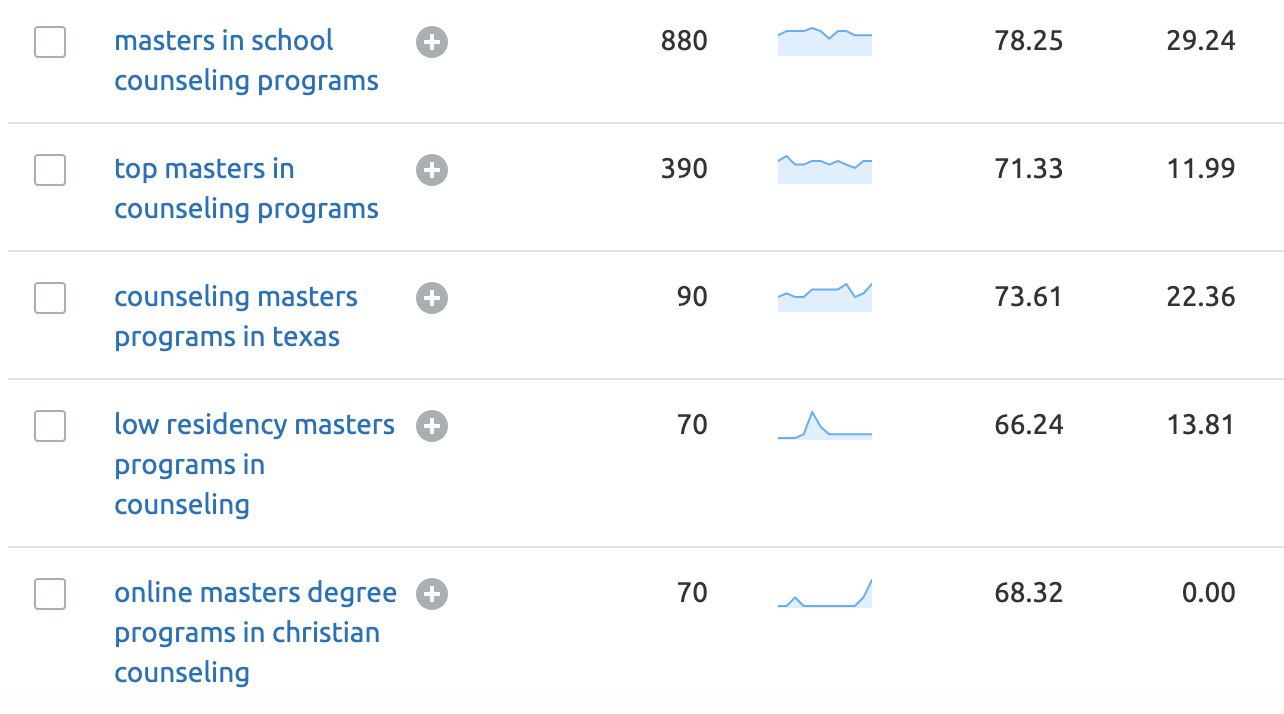This screenshot has height=714, width=1284.
Task: Click plus icon next to 'online masters degree programs in christian counseling'
Action: pos(432,594)
